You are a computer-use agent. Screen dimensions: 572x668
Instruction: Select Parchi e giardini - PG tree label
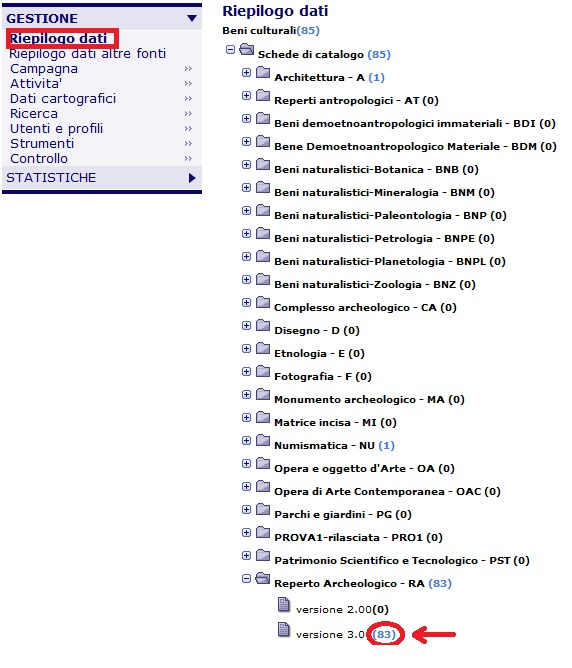click(x=343, y=515)
